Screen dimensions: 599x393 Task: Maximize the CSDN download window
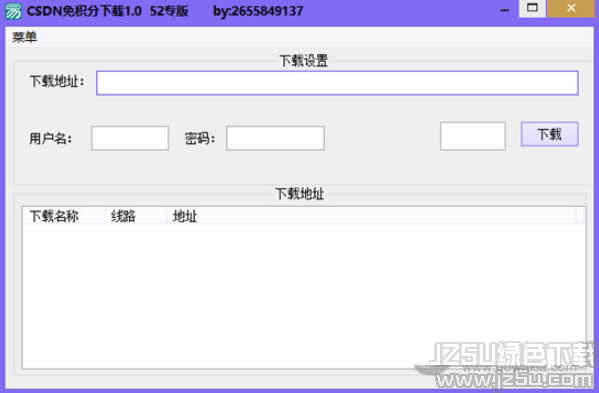(x=532, y=8)
